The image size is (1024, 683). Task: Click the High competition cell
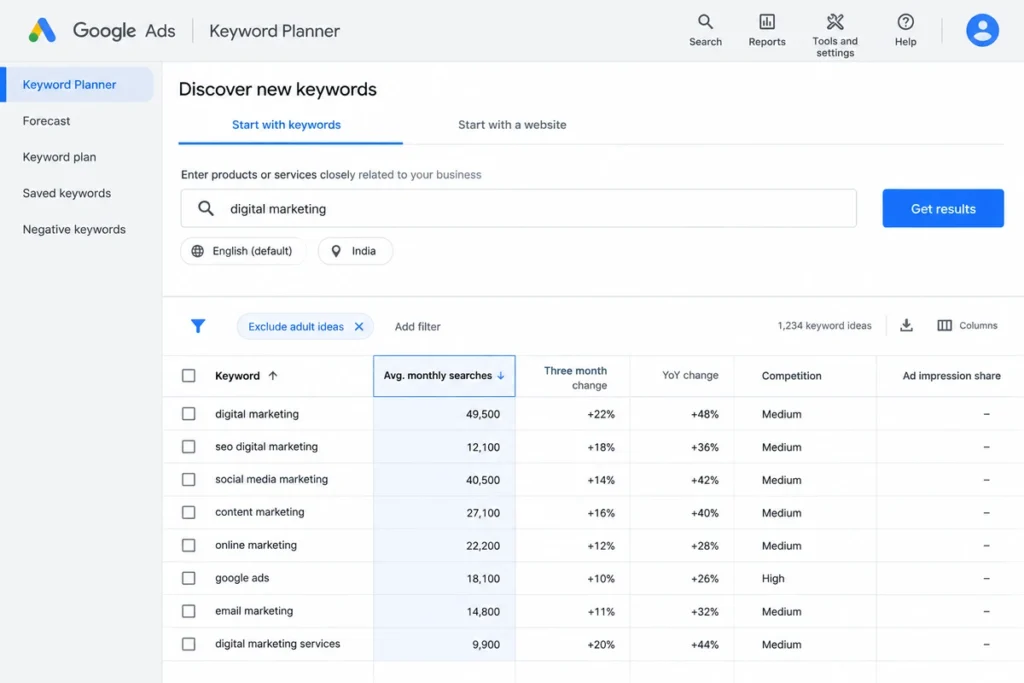coord(773,579)
